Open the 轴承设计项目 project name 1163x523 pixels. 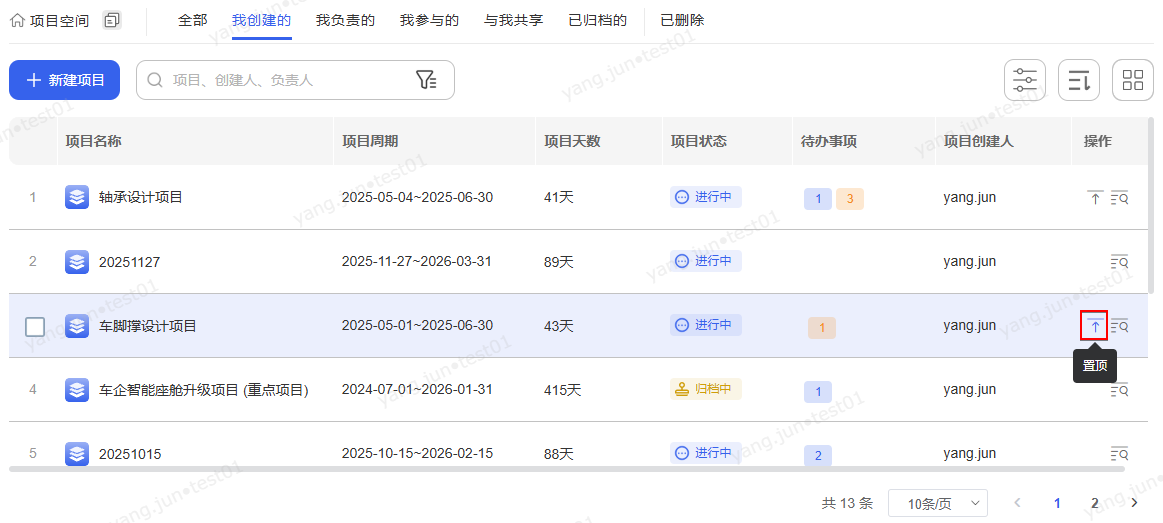tap(140, 198)
